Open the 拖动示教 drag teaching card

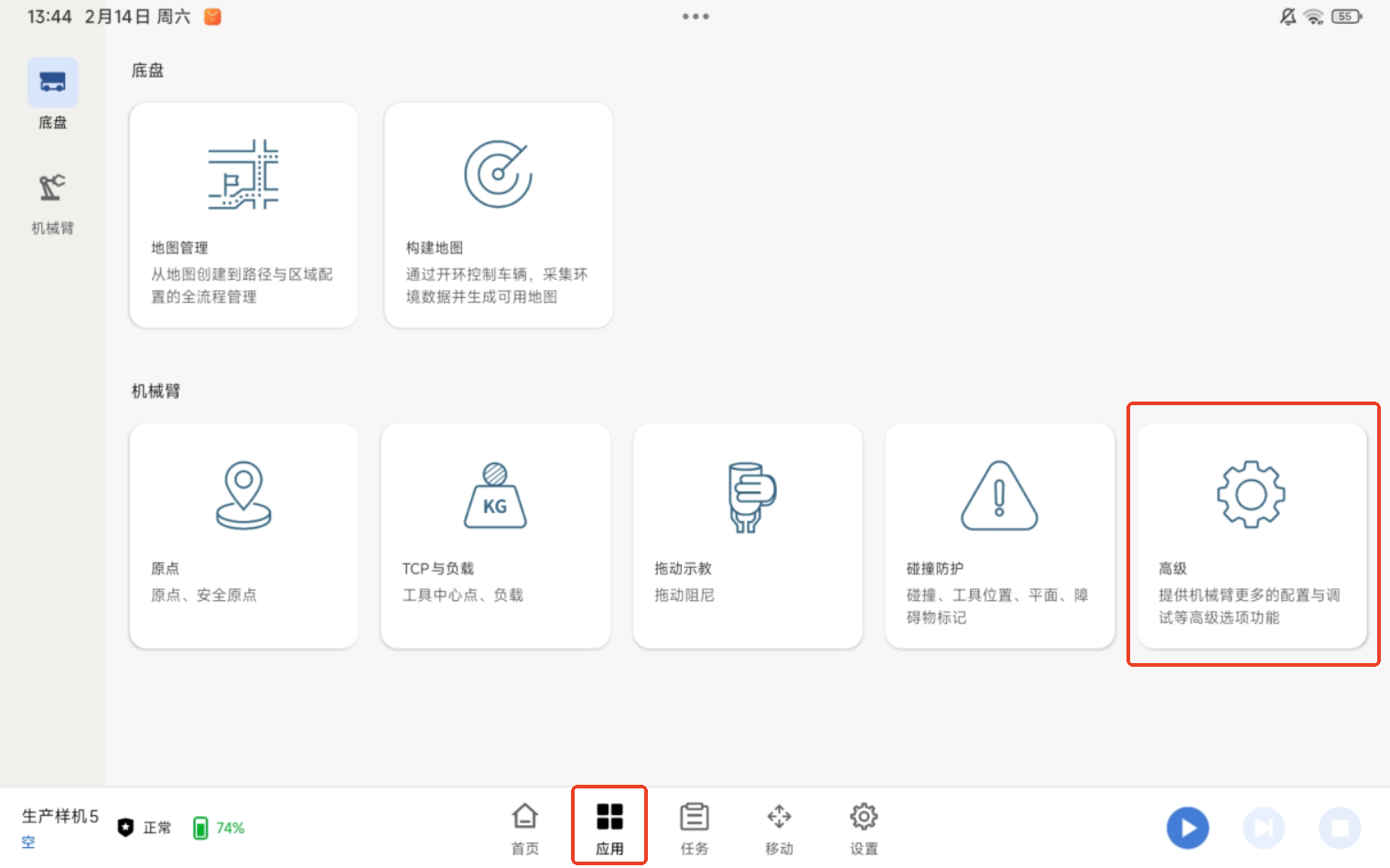click(x=748, y=536)
